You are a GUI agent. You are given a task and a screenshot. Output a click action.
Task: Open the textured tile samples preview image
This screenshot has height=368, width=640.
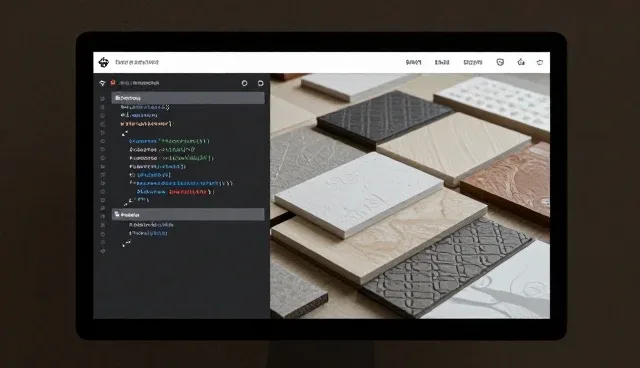click(410, 196)
